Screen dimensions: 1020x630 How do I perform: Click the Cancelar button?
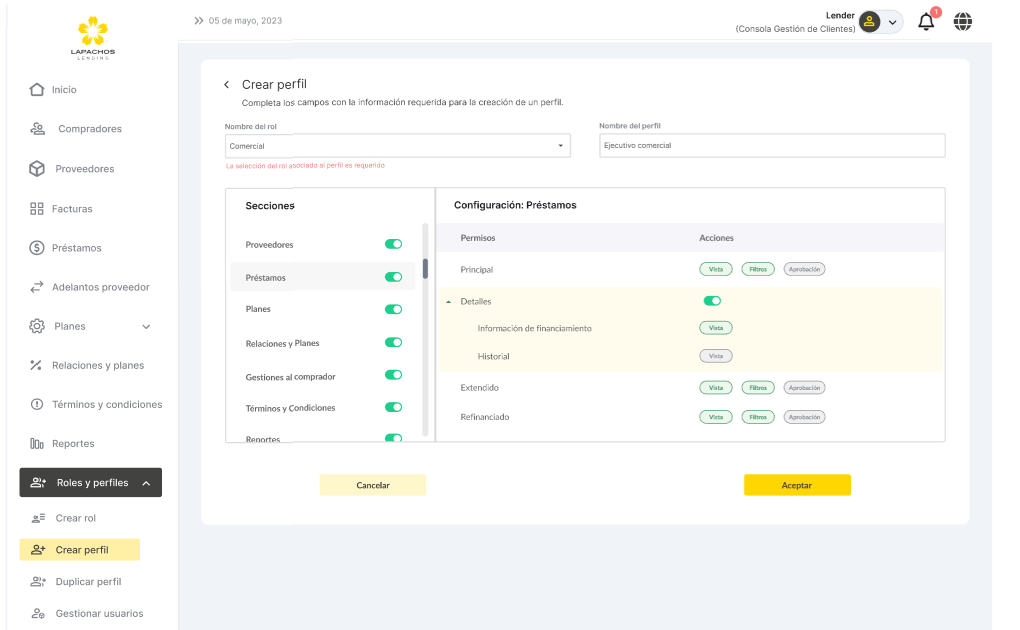pos(373,485)
